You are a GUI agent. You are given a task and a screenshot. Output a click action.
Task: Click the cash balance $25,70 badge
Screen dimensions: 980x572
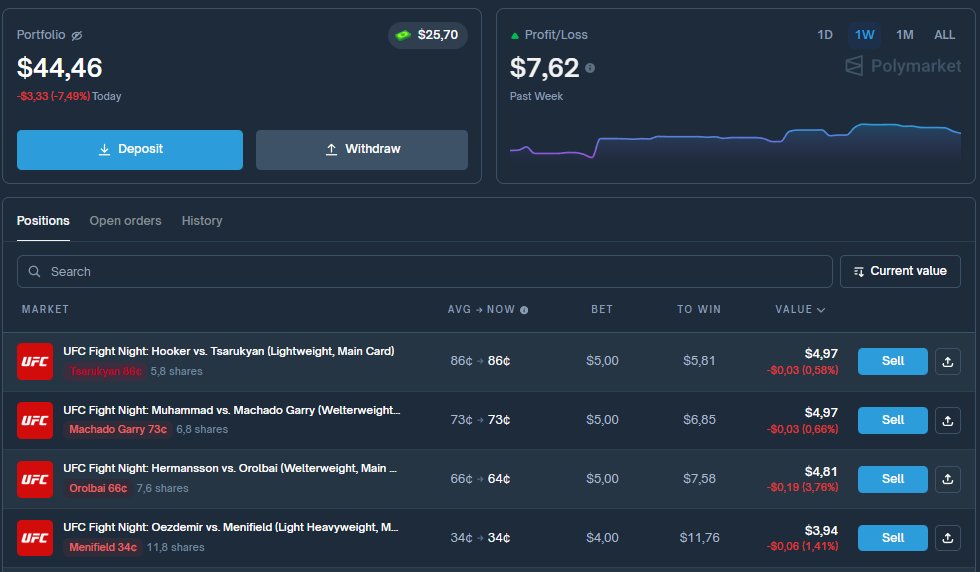pos(428,35)
